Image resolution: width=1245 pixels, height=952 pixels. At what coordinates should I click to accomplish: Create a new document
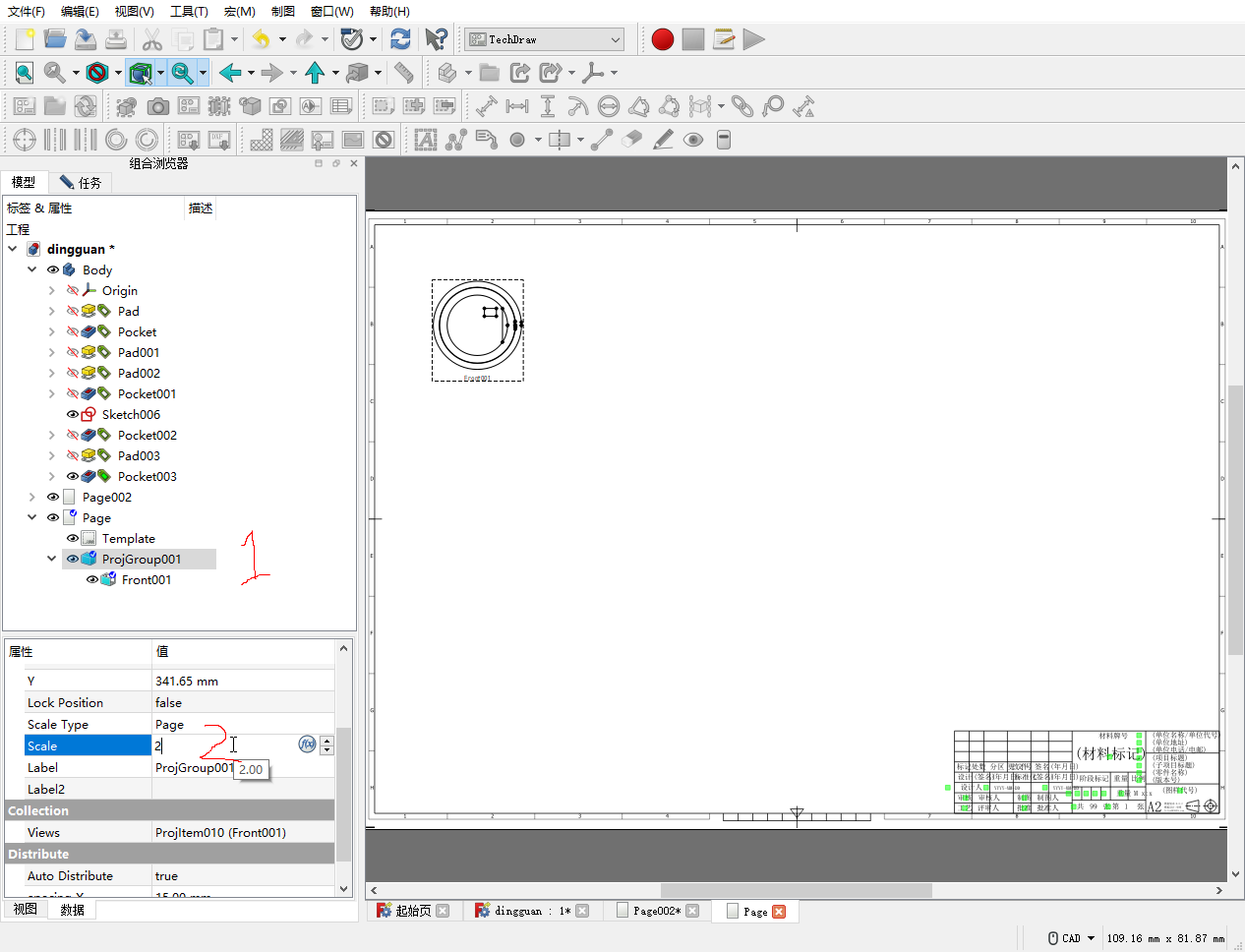[x=25, y=39]
